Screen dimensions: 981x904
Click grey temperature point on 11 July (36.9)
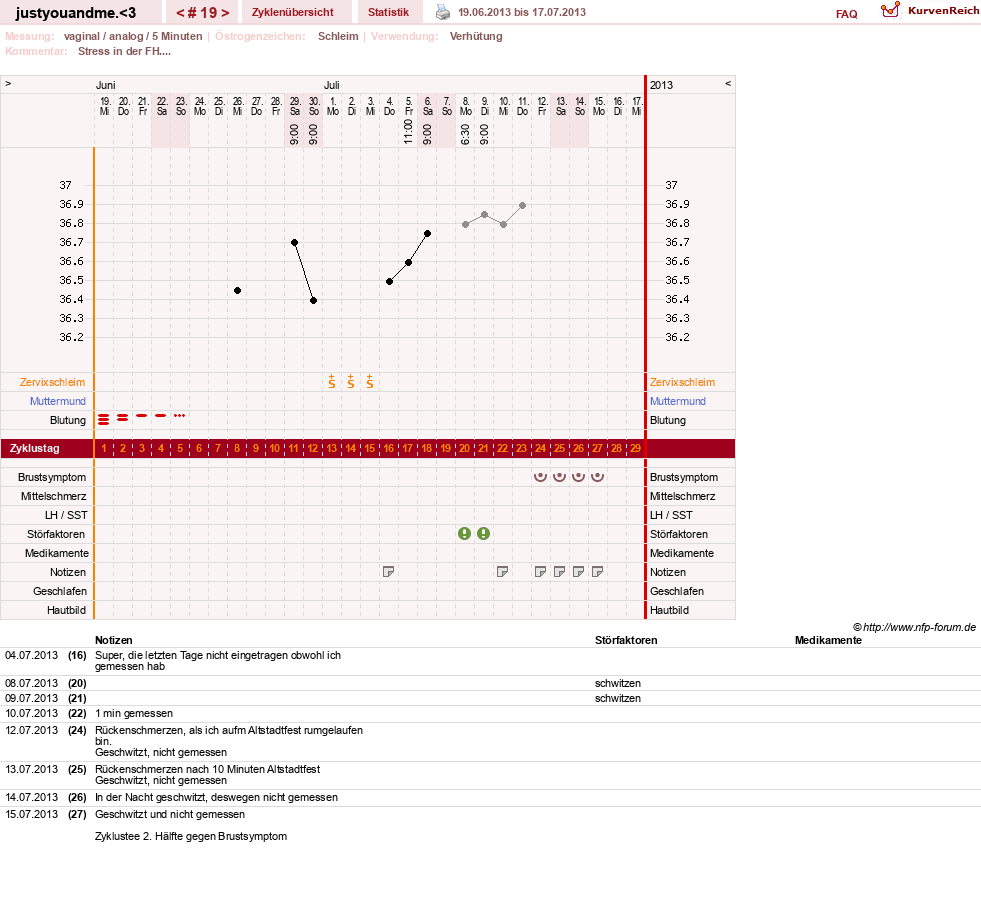(x=522, y=205)
